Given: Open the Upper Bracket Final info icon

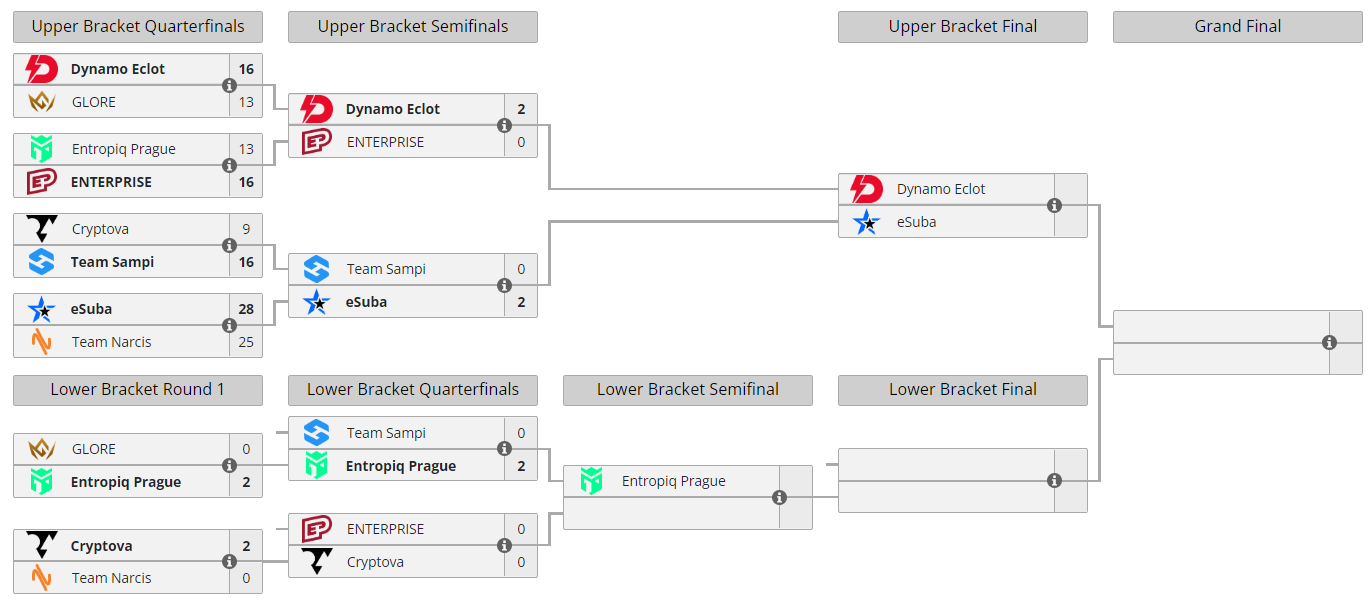Looking at the screenshot, I should tap(1054, 206).
